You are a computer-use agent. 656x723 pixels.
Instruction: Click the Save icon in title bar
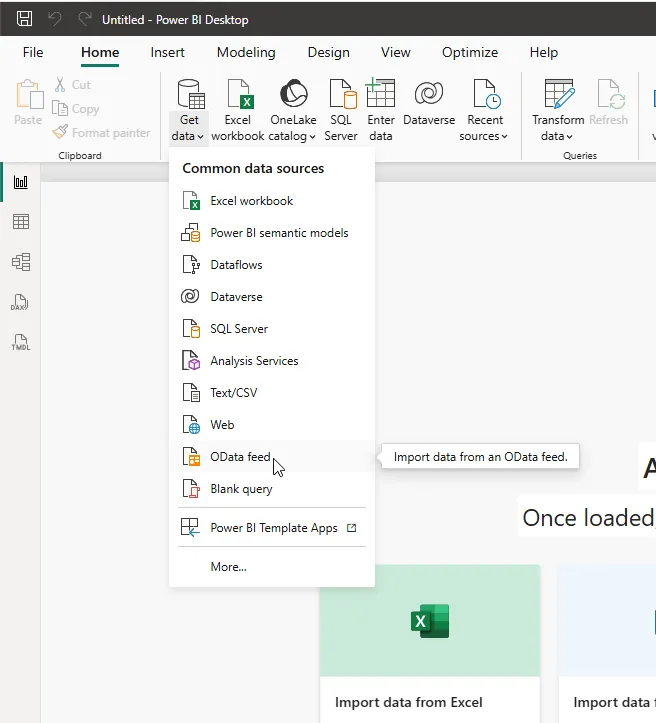pyautogui.click(x=24, y=19)
